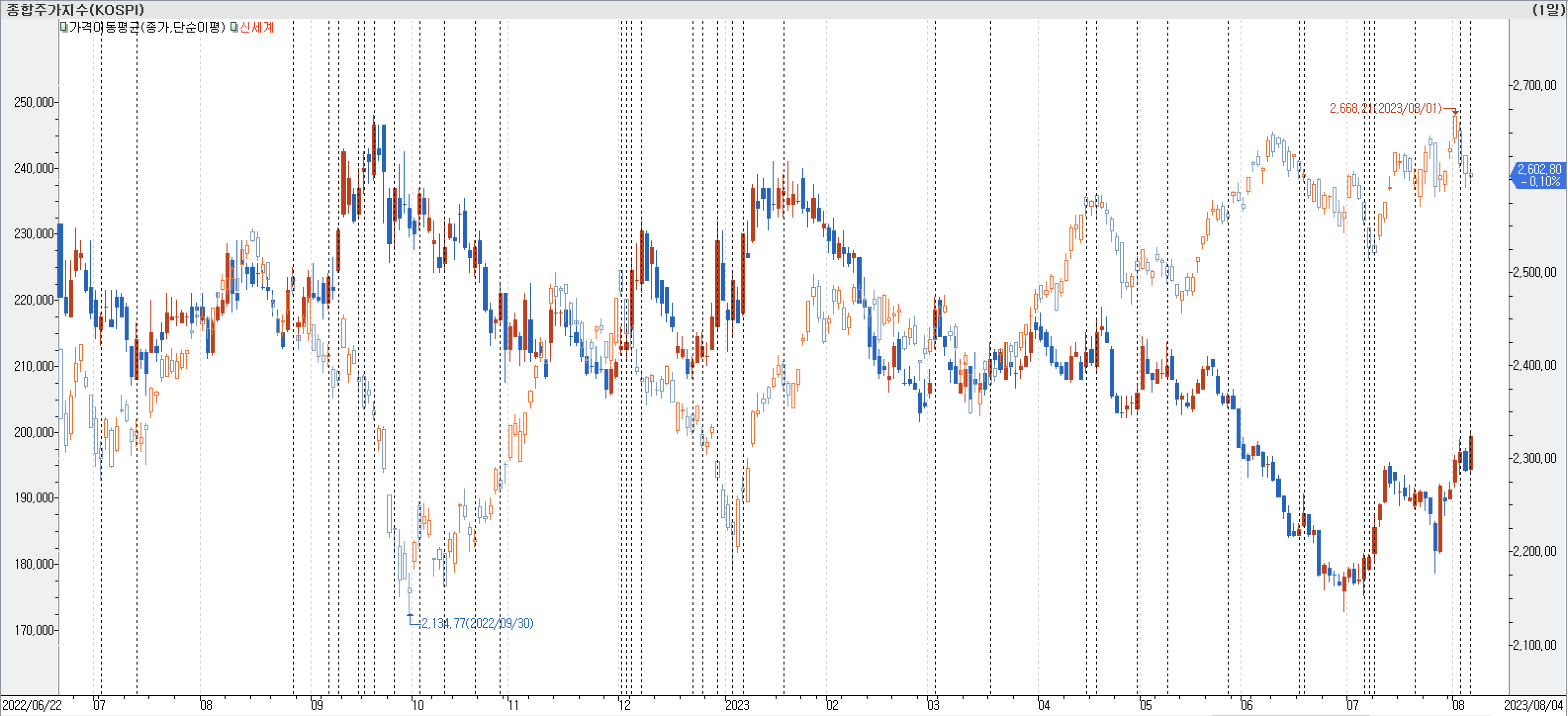The height and width of the screenshot is (716, 1568).
Task: Click the 170,000 left axis label
Action: [34, 630]
